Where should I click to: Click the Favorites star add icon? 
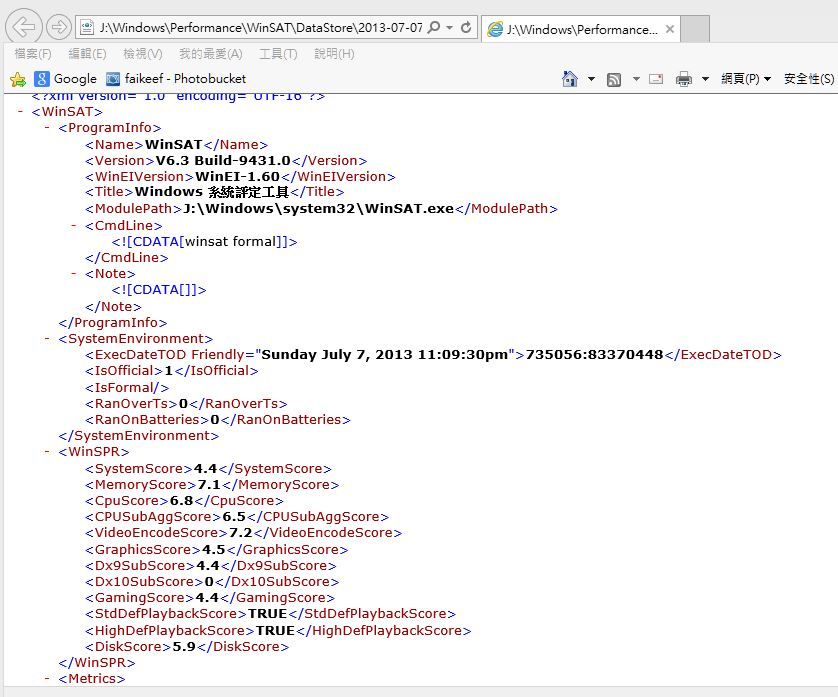click(17, 79)
